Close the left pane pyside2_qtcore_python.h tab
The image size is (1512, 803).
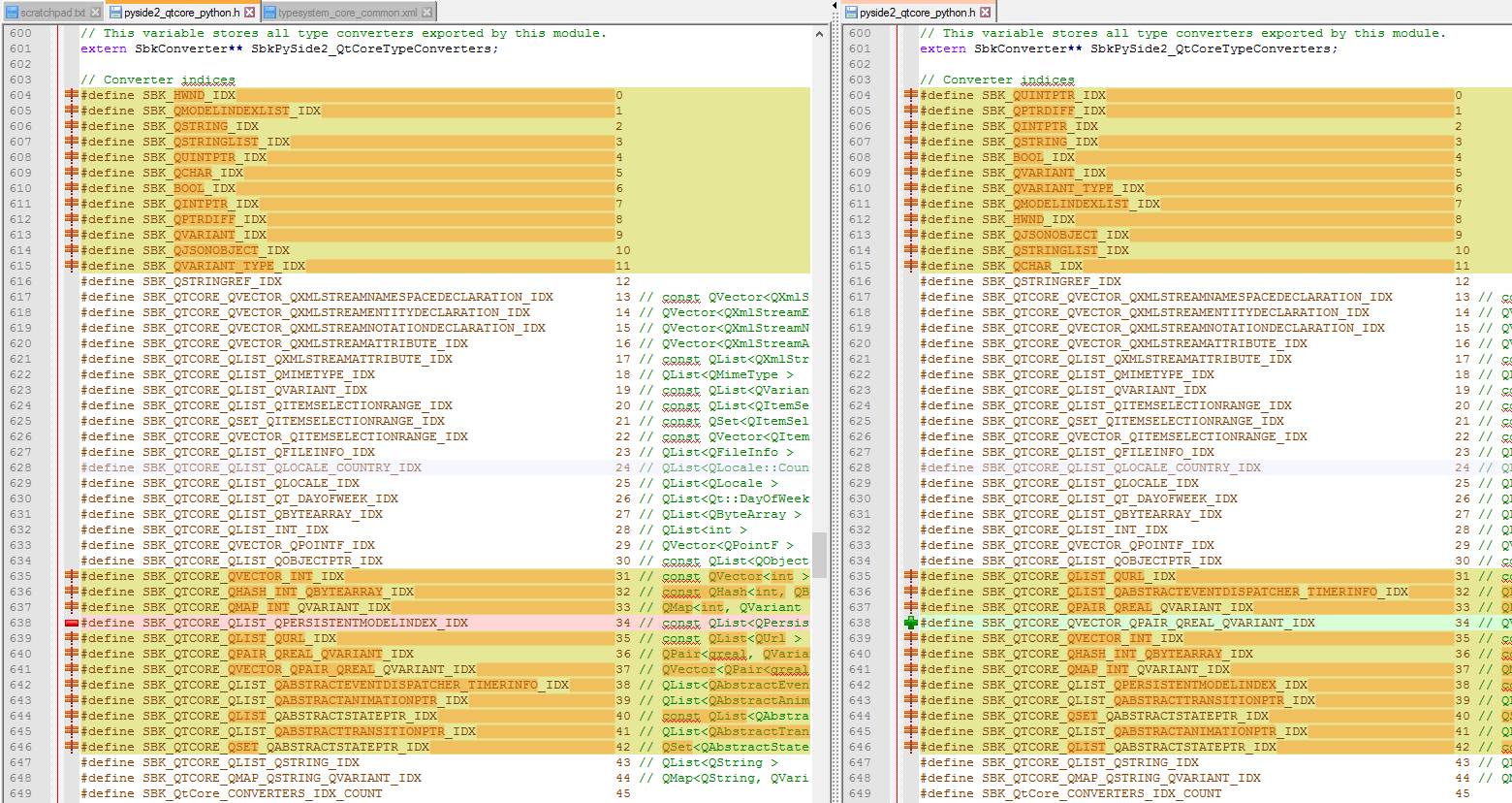coord(249,13)
